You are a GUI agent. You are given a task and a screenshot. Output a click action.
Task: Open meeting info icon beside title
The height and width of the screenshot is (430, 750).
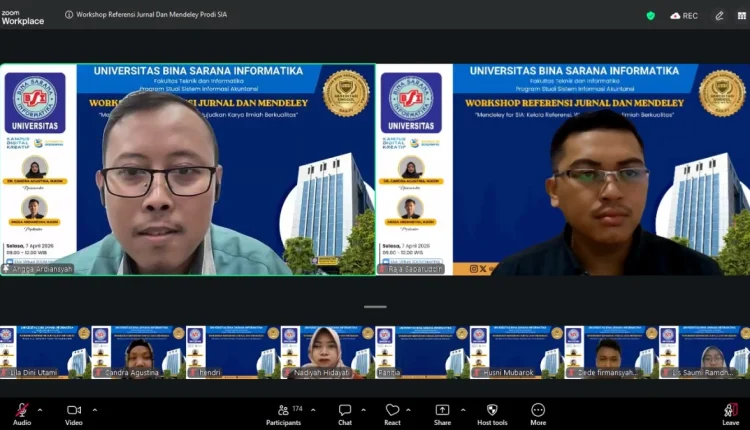click(x=69, y=14)
